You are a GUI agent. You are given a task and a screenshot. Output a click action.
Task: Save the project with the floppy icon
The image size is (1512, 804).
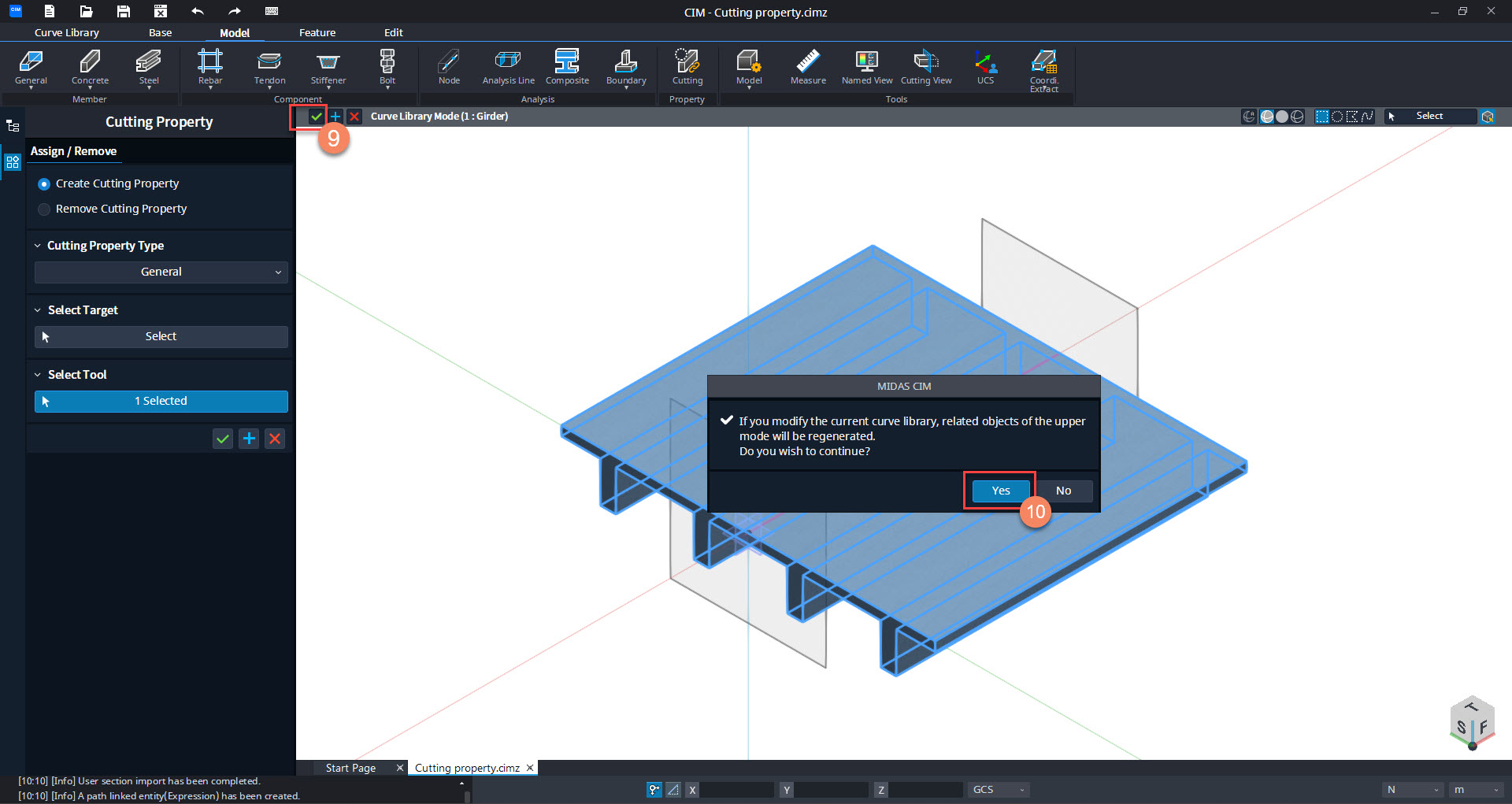coord(124,11)
